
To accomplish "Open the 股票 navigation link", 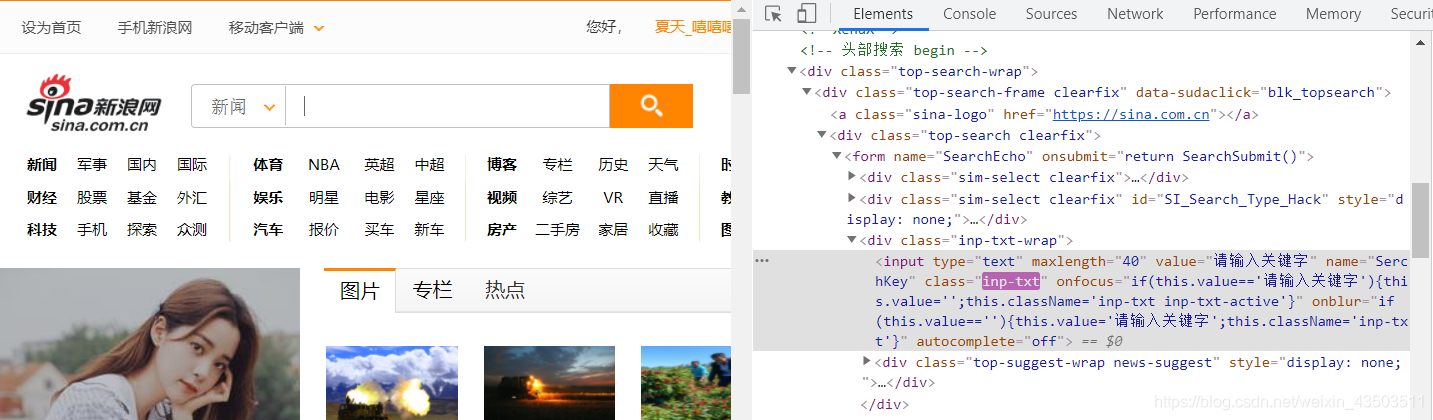I will click(x=92, y=197).
